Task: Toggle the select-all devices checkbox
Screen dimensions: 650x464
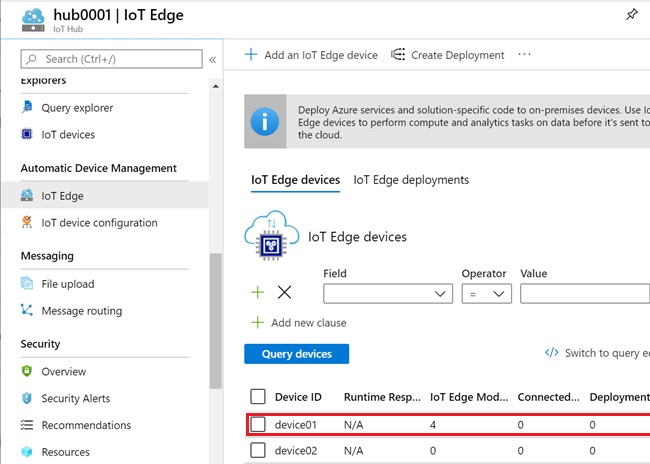Action: [258, 396]
